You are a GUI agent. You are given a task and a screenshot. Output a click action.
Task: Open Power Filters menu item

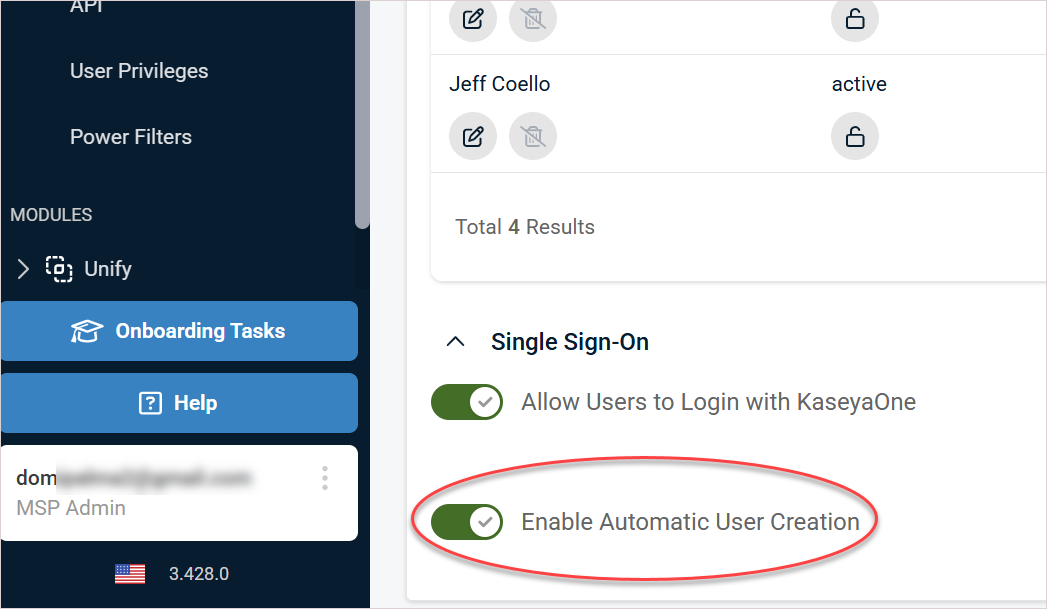[x=131, y=137]
